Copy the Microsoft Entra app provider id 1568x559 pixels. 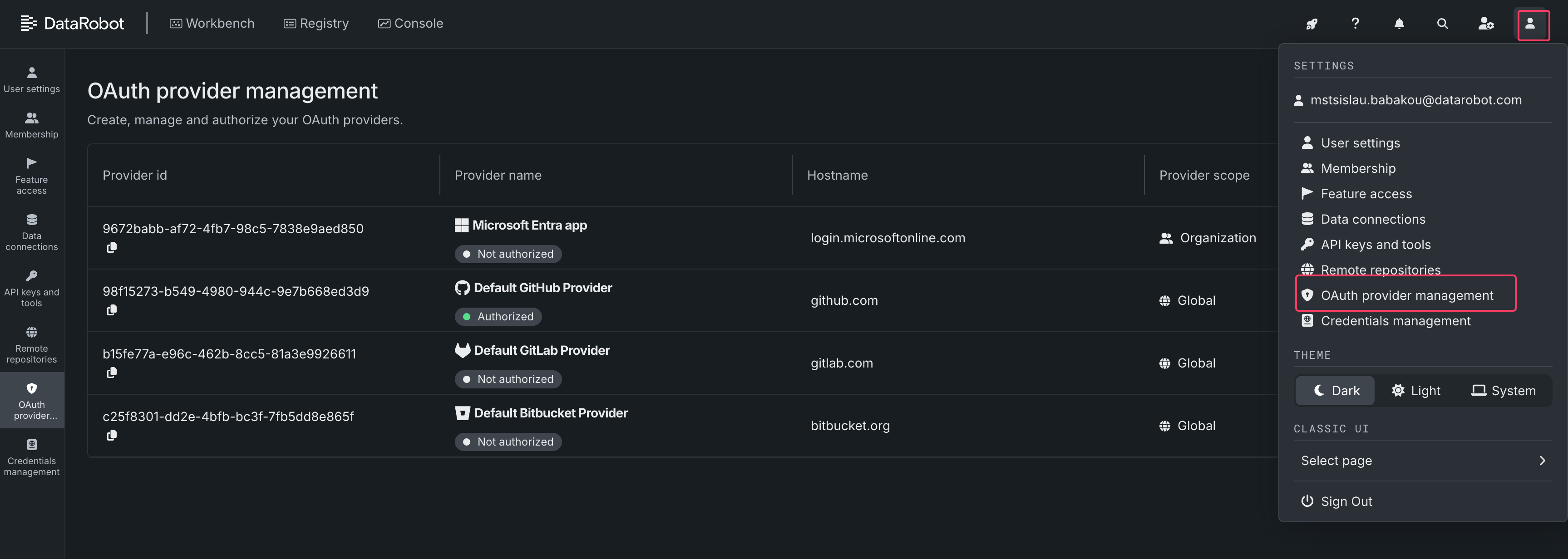tap(112, 248)
